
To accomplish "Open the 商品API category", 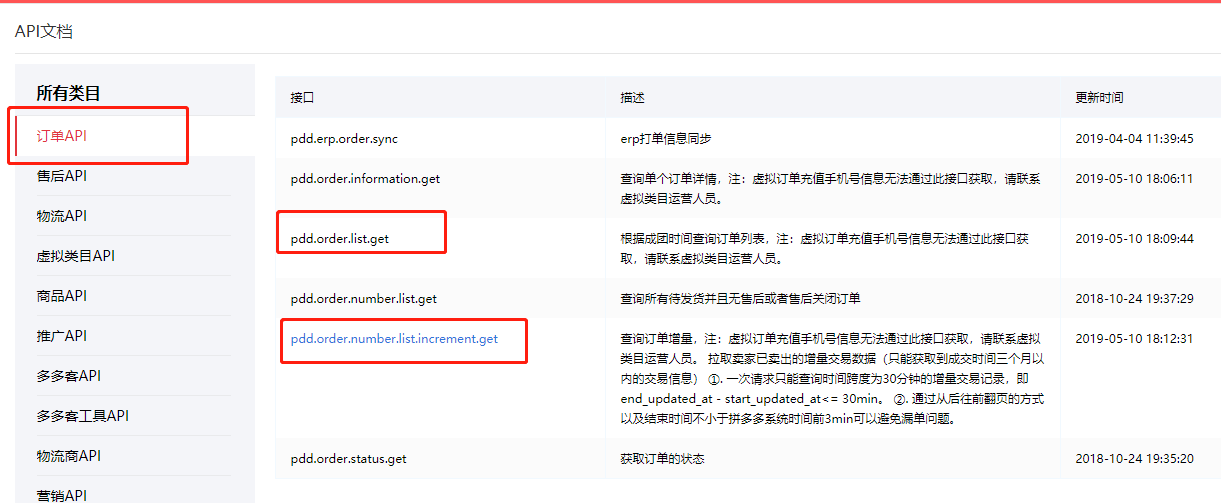I will point(62,296).
